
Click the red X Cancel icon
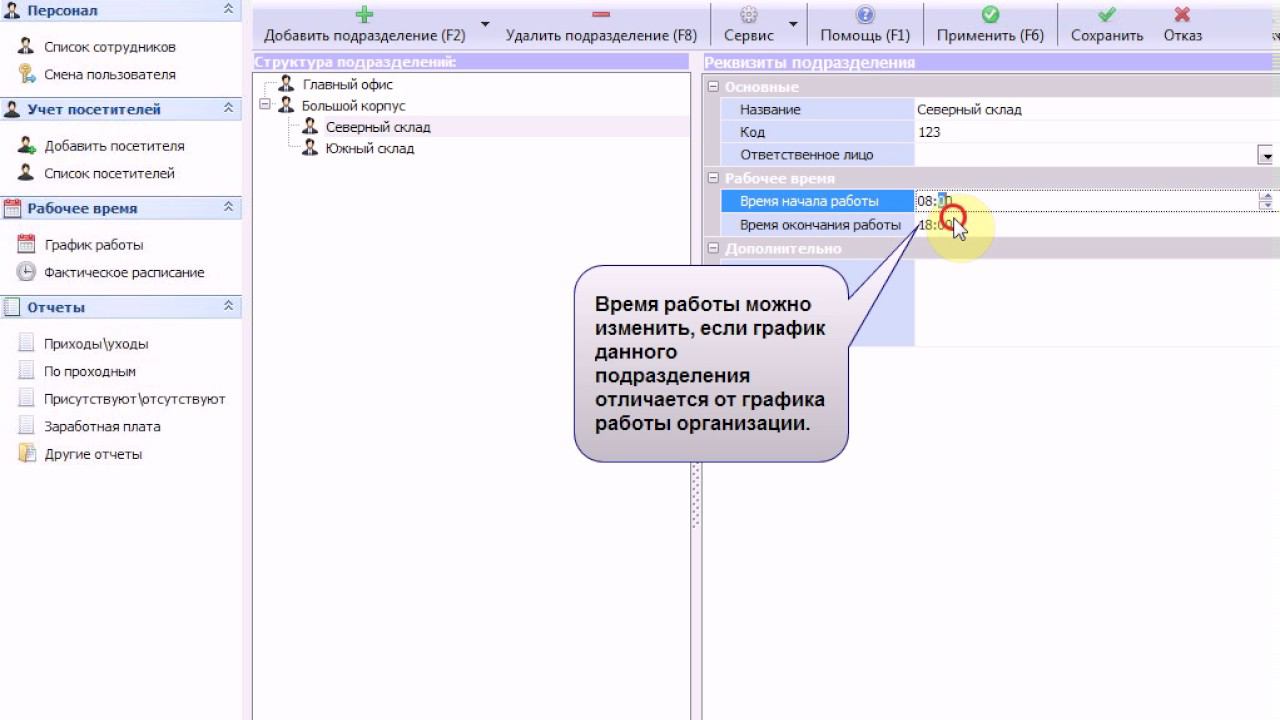[x=1182, y=14]
